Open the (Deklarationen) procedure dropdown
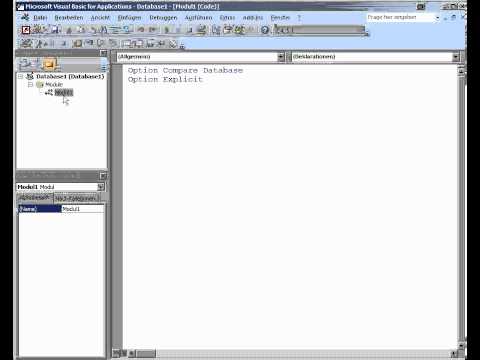The width and height of the screenshot is (480, 360). [x=456, y=57]
